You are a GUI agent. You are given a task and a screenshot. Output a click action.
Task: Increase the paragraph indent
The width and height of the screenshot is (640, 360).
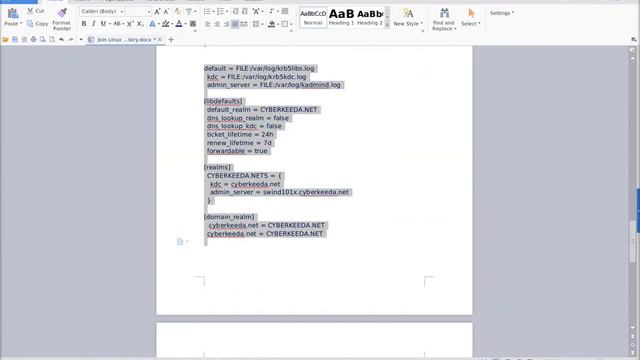[x=245, y=11]
